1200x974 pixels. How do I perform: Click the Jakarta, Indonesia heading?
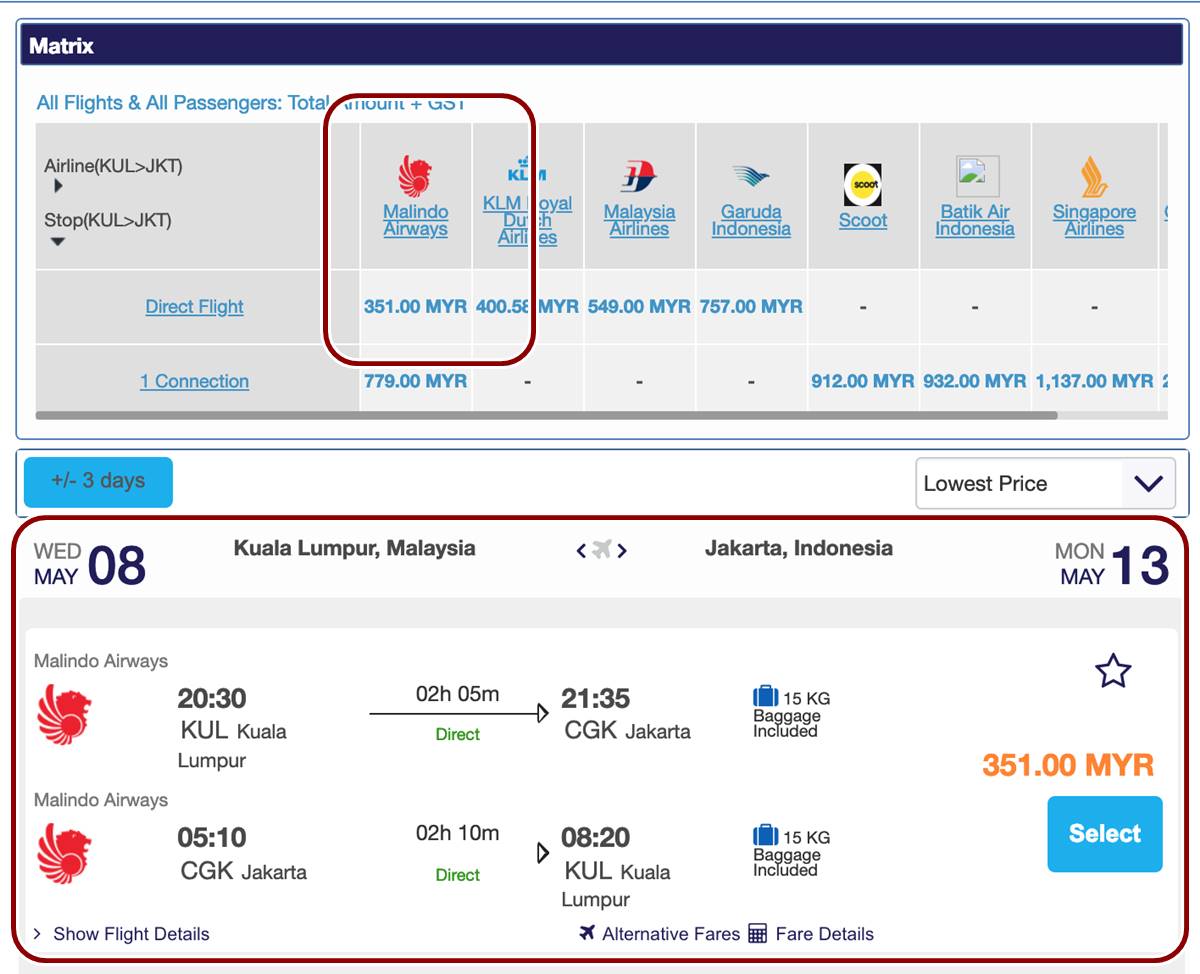[799, 548]
